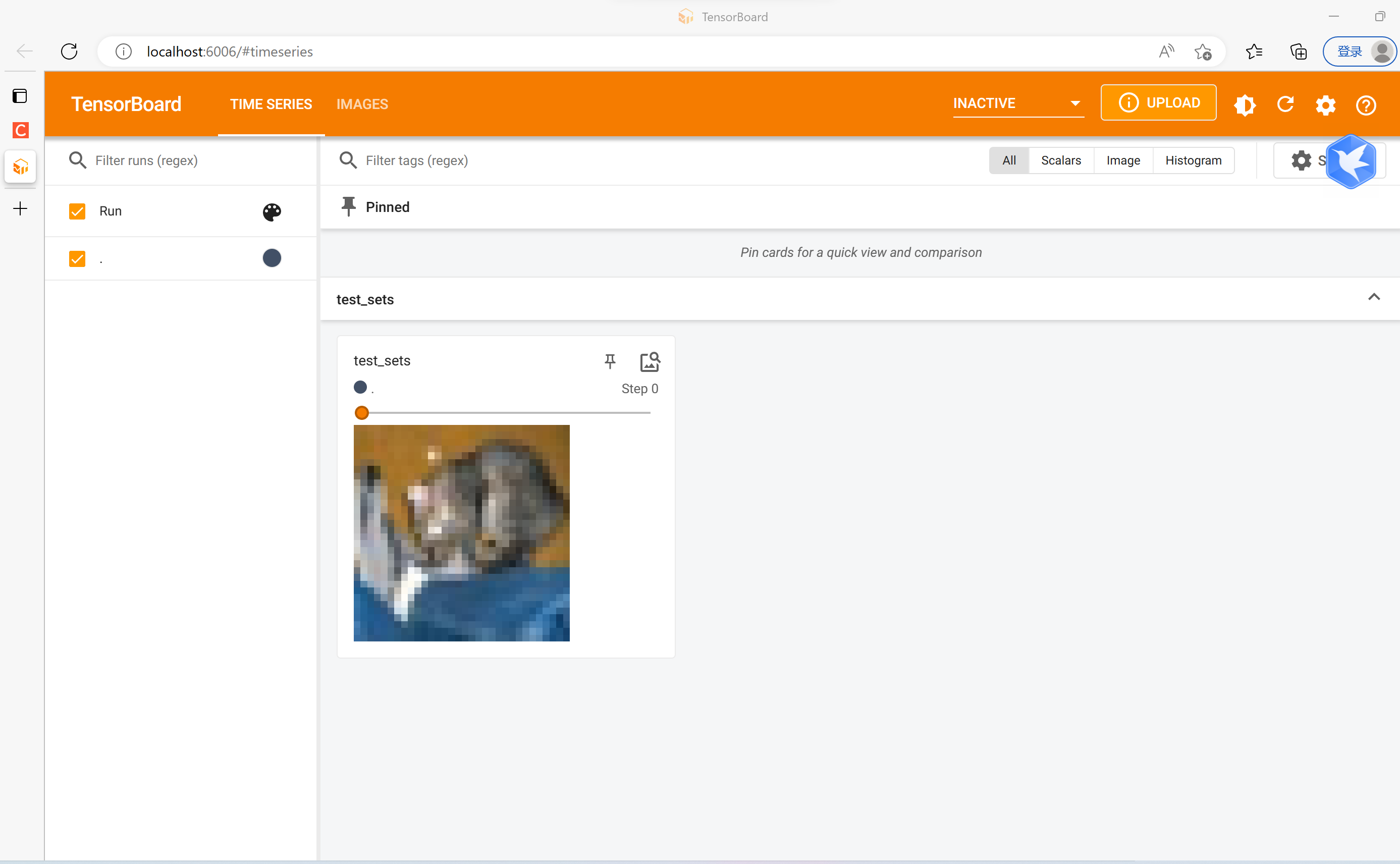
Task: Open TensorBoard settings gear in header
Action: point(1325,104)
